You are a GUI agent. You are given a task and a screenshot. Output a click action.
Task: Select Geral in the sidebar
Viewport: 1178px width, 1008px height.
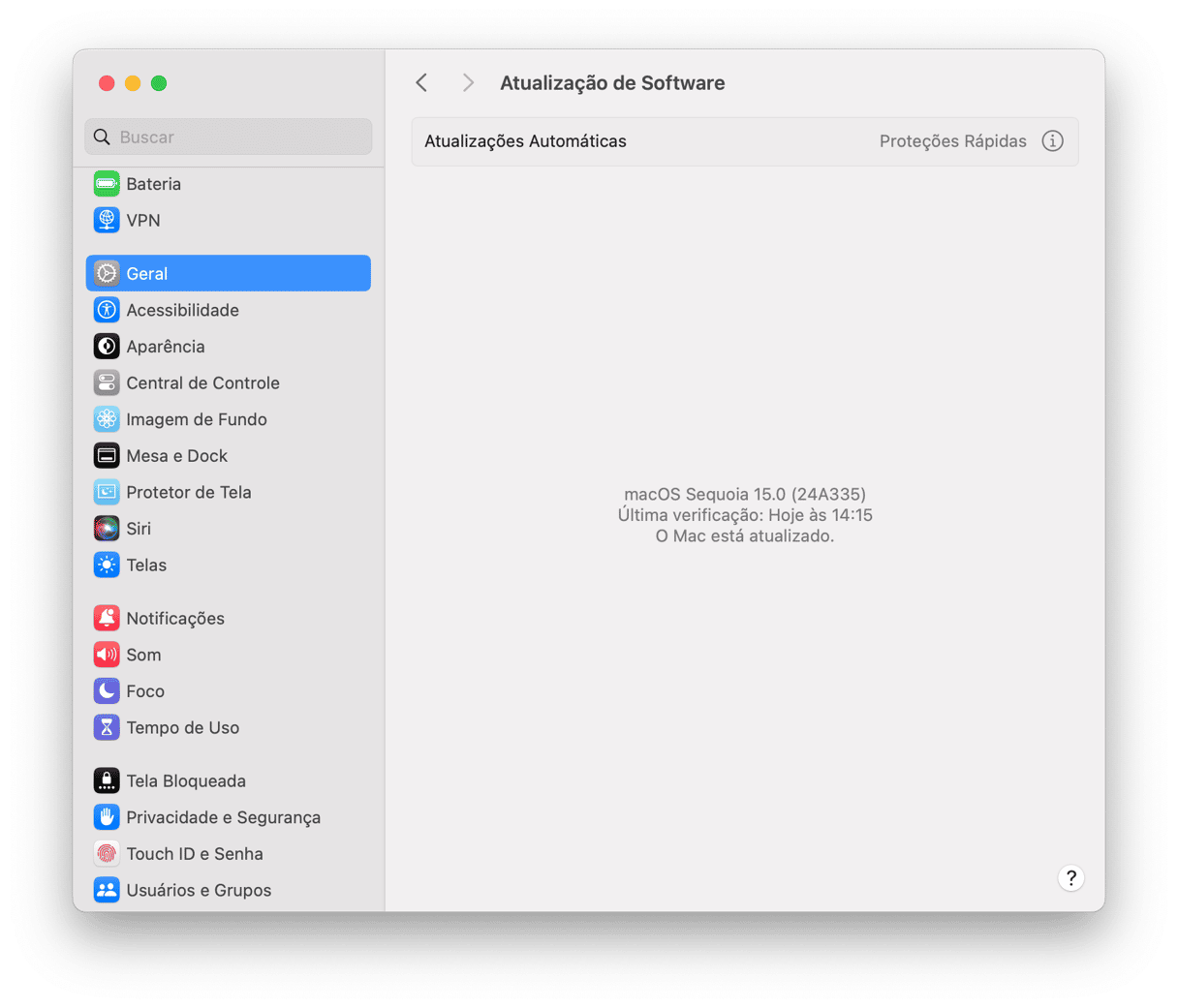click(229, 274)
